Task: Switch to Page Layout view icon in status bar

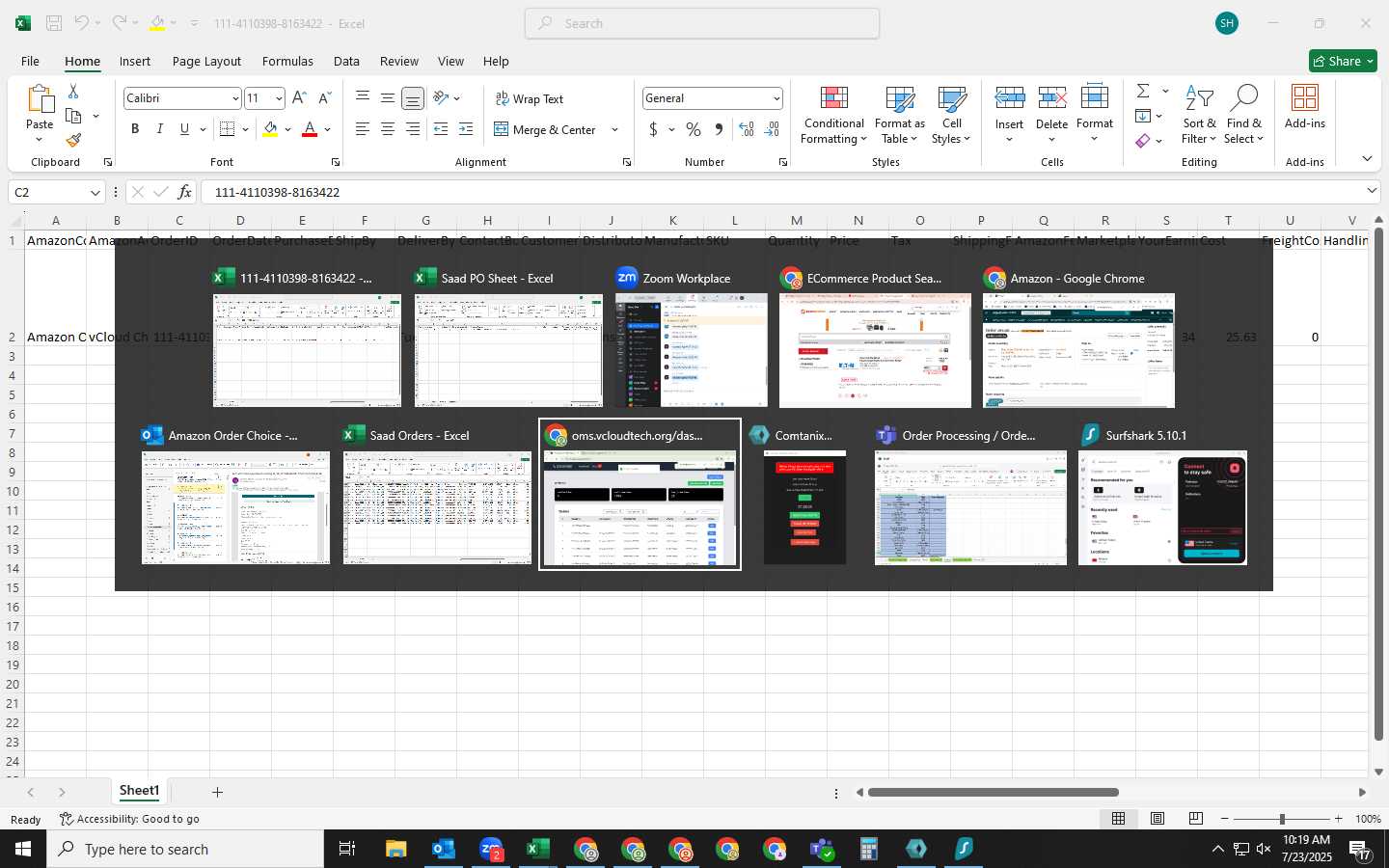Action: point(1157,819)
